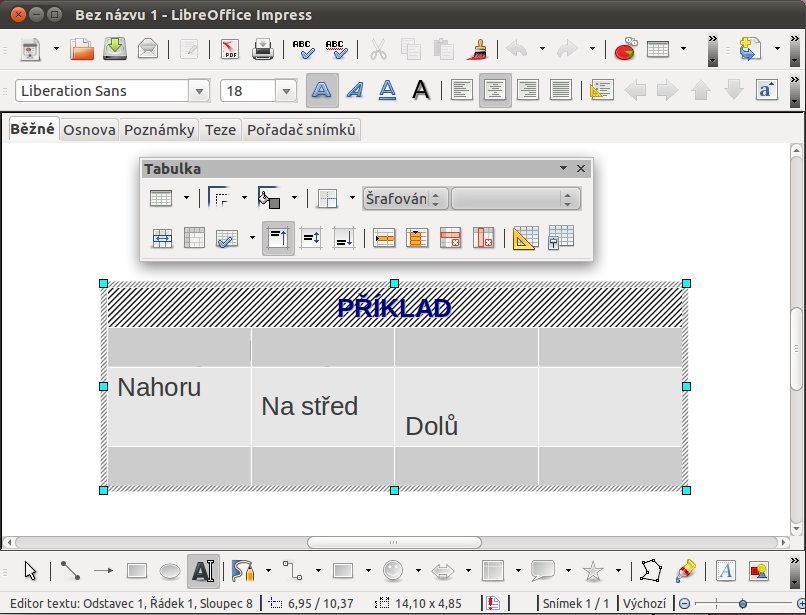Open a file with the folder icon
Viewport: 806px width, 615px height.
(82, 49)
